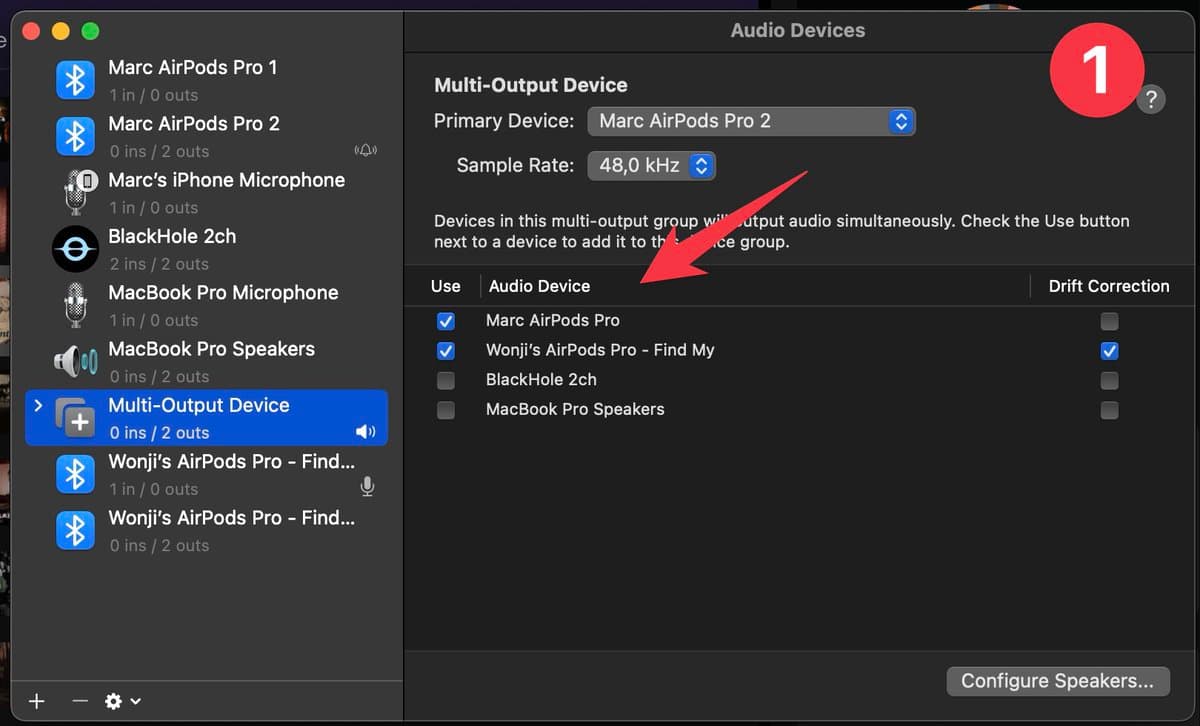Click alert sound icon on Marc AirPods Pro 2 row
The height and width of the screenshot is (726, 1200).
pyautogui.click(x=366, y=151)
